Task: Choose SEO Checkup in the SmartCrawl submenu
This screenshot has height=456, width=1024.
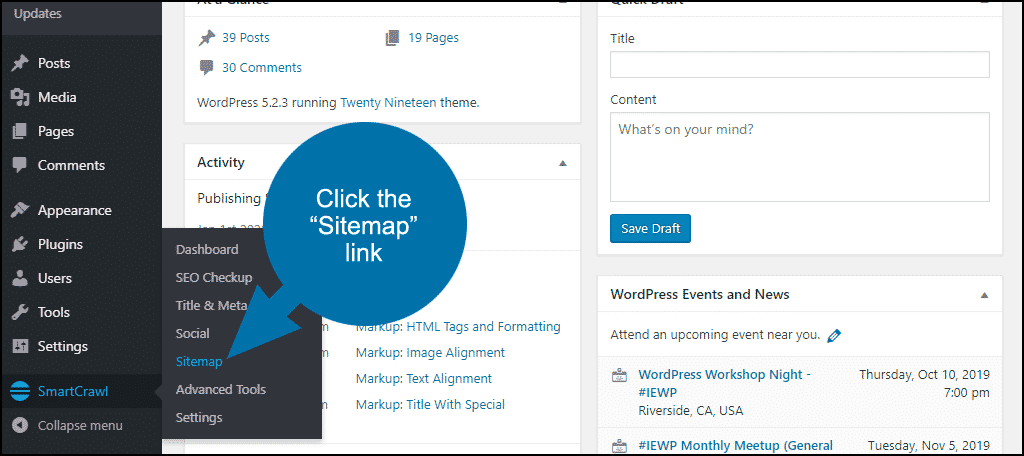Action: [x=214, y=278]
